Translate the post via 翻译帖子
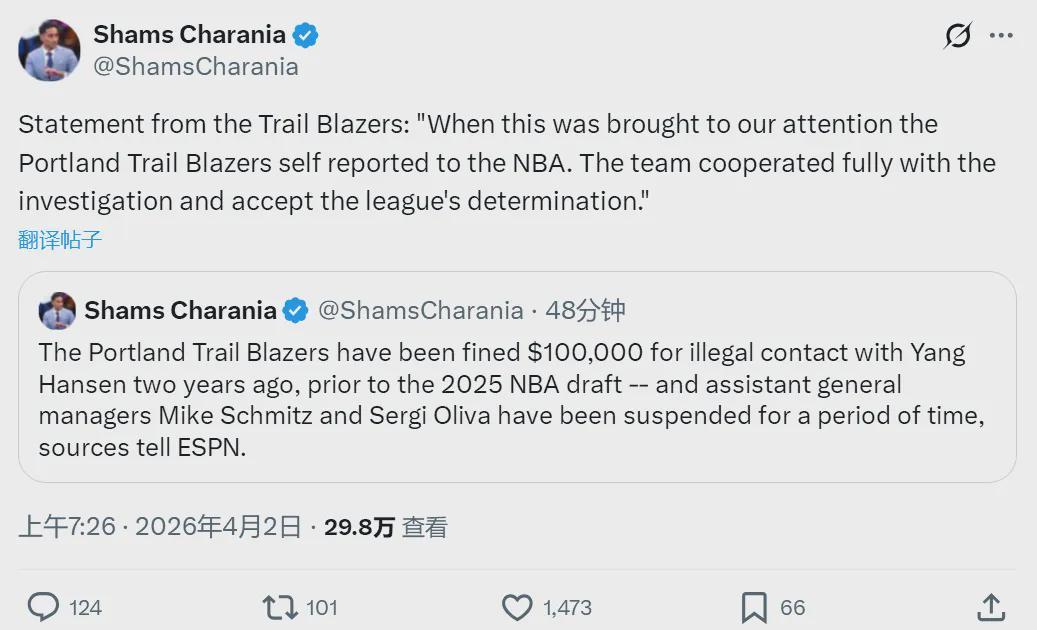This screenshot has height=630, width=1037. (x=58, y=239)
